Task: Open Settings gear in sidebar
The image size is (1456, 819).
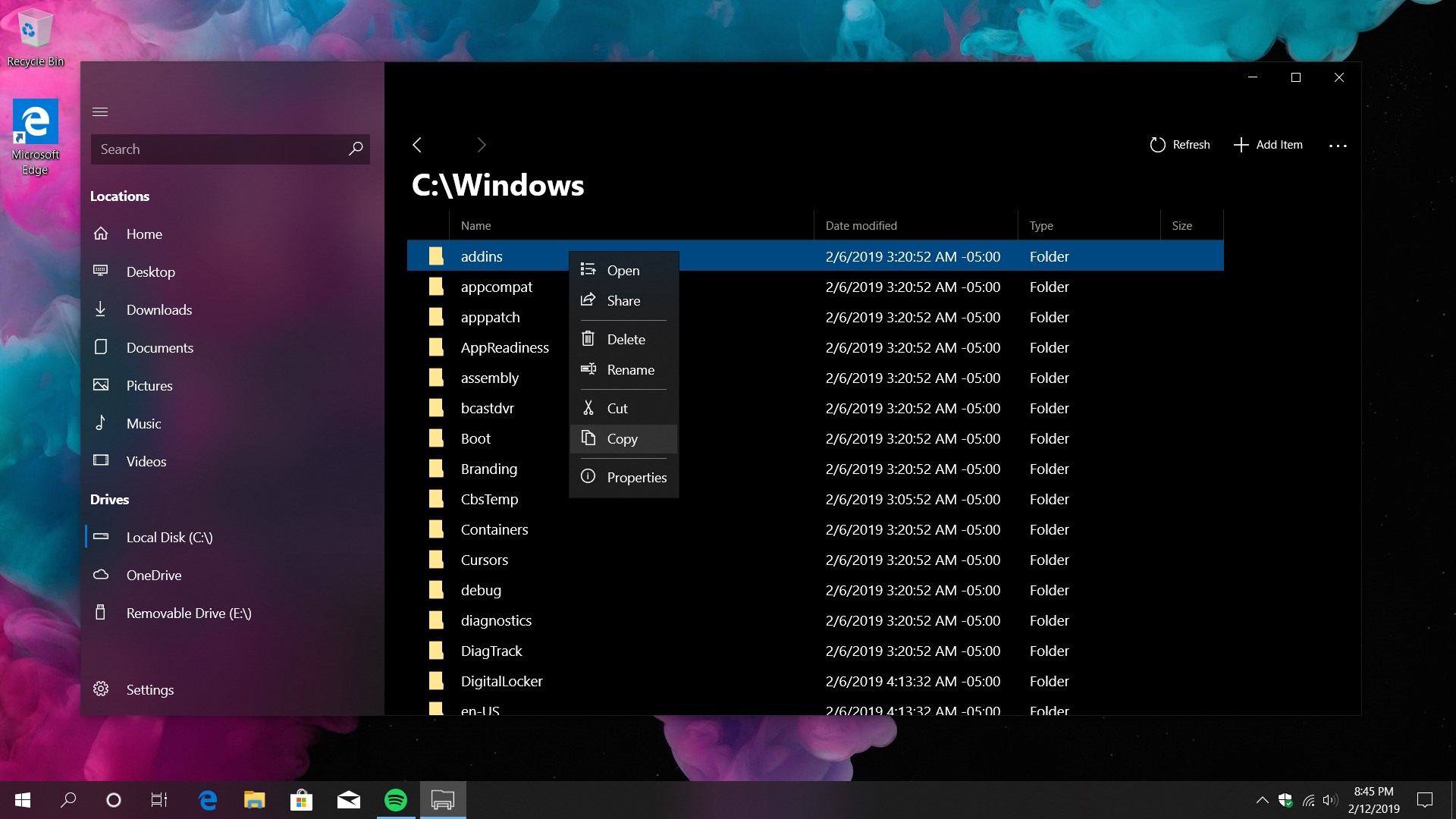Action: (x=101, y=689)
